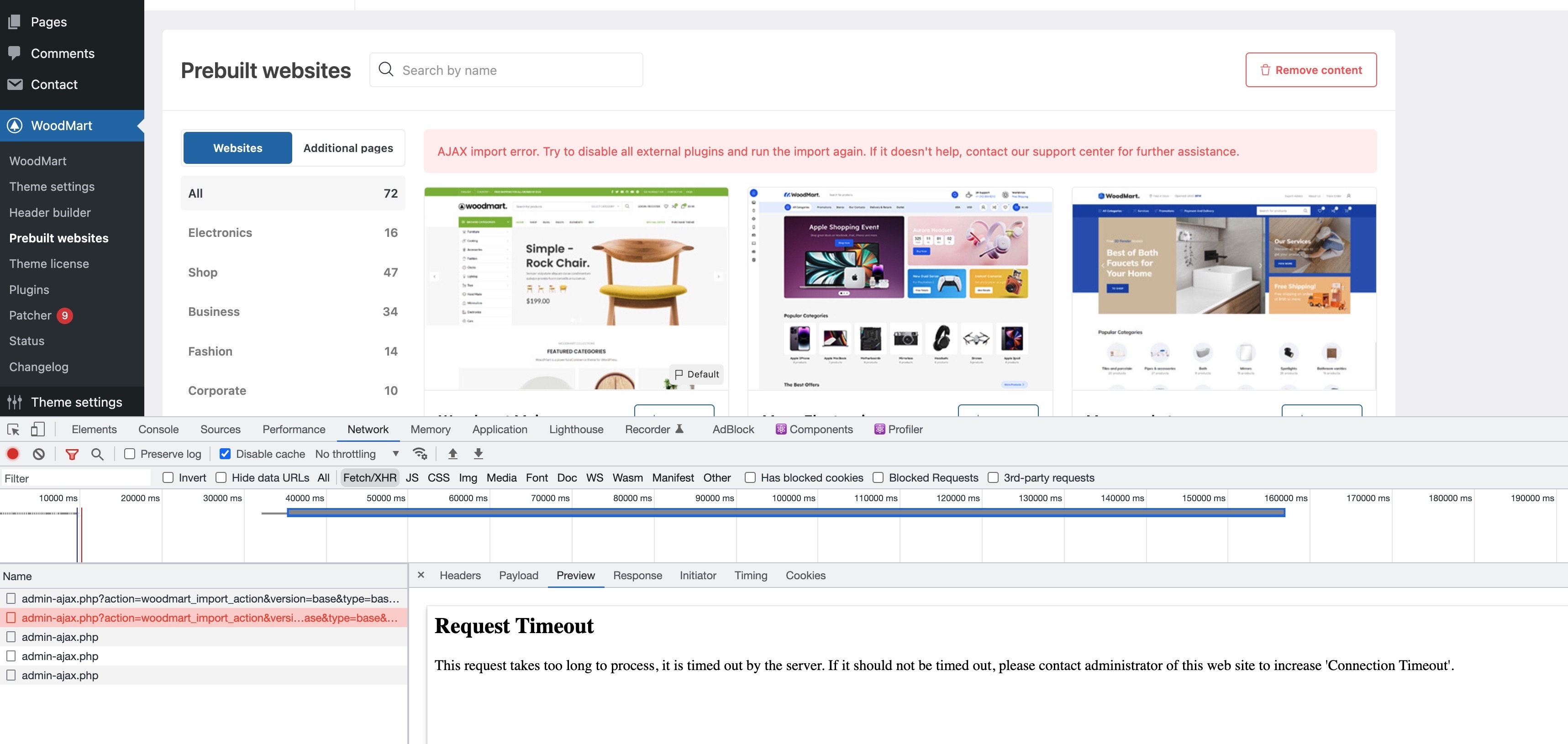Viewport: 1568px width, 744px height.
Task: Clear the network log
Action: tap(39, 454)
